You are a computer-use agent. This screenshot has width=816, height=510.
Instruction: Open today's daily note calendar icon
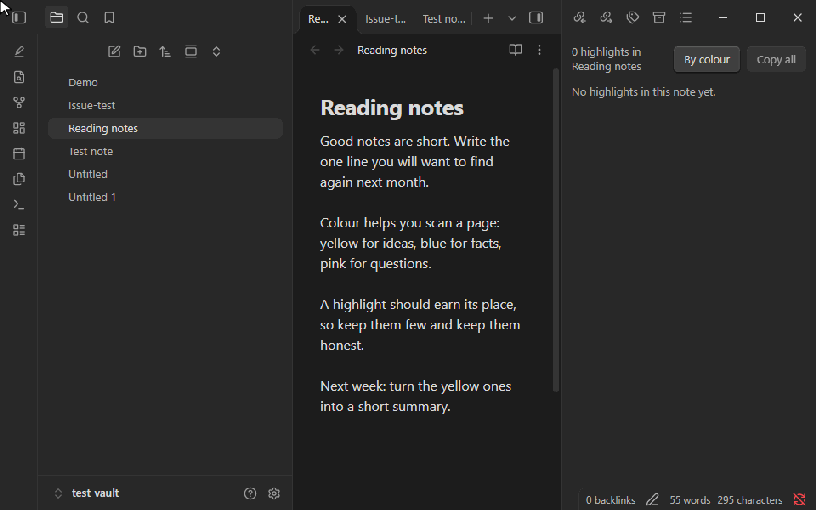[19, 154]
